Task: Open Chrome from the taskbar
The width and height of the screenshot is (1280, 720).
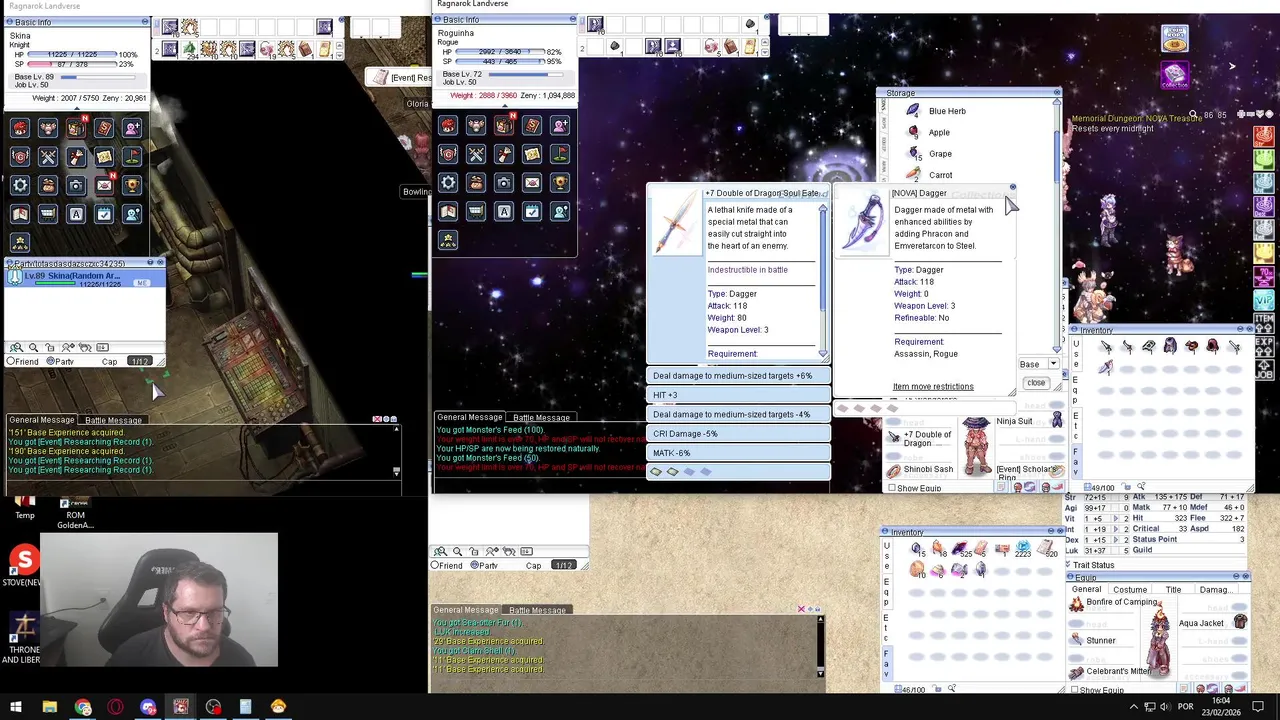Action: 82,708
